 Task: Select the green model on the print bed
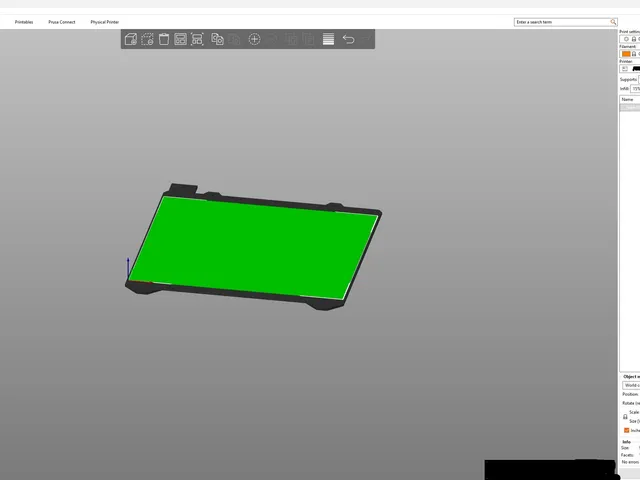[253, 248]
